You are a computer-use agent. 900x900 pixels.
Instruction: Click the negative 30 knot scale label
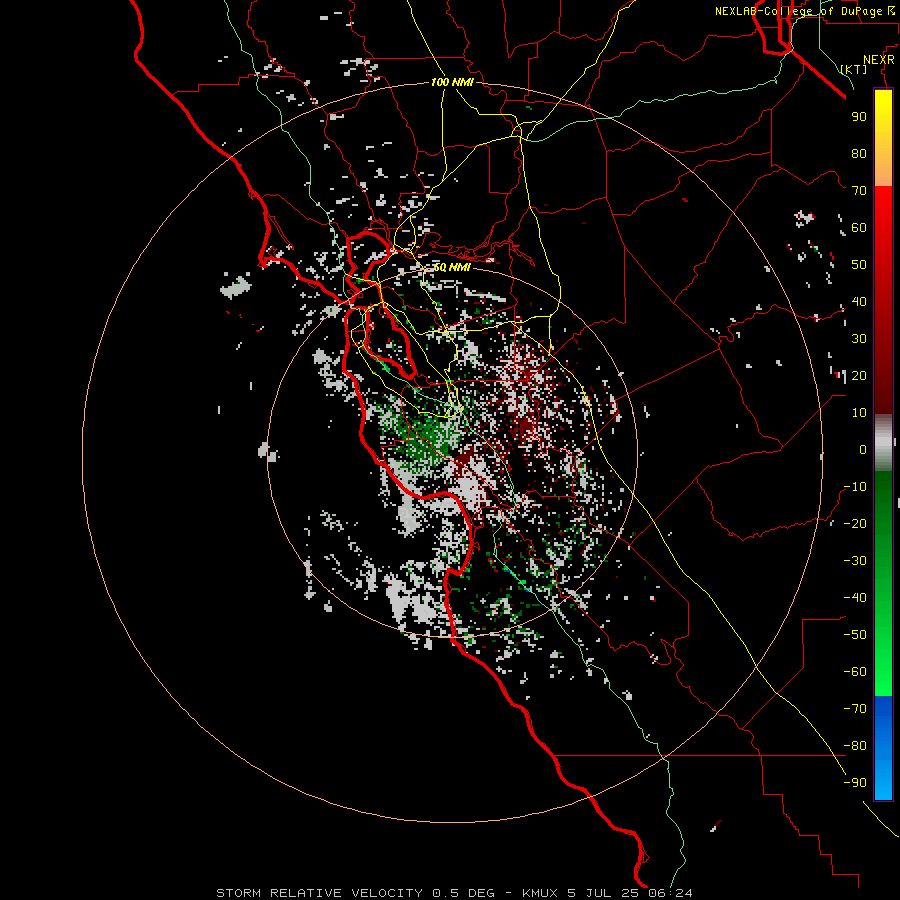coord(855,561)
